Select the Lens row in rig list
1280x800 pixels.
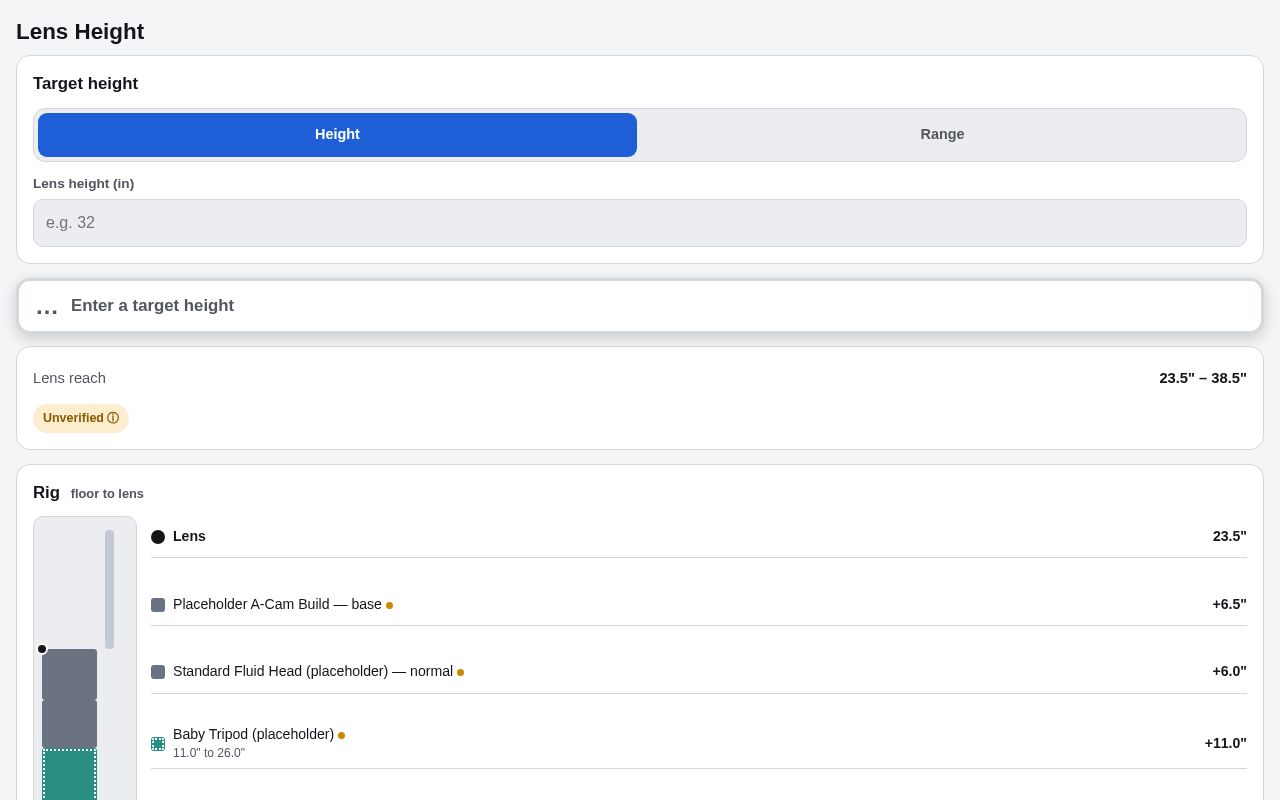click(699, 537)
